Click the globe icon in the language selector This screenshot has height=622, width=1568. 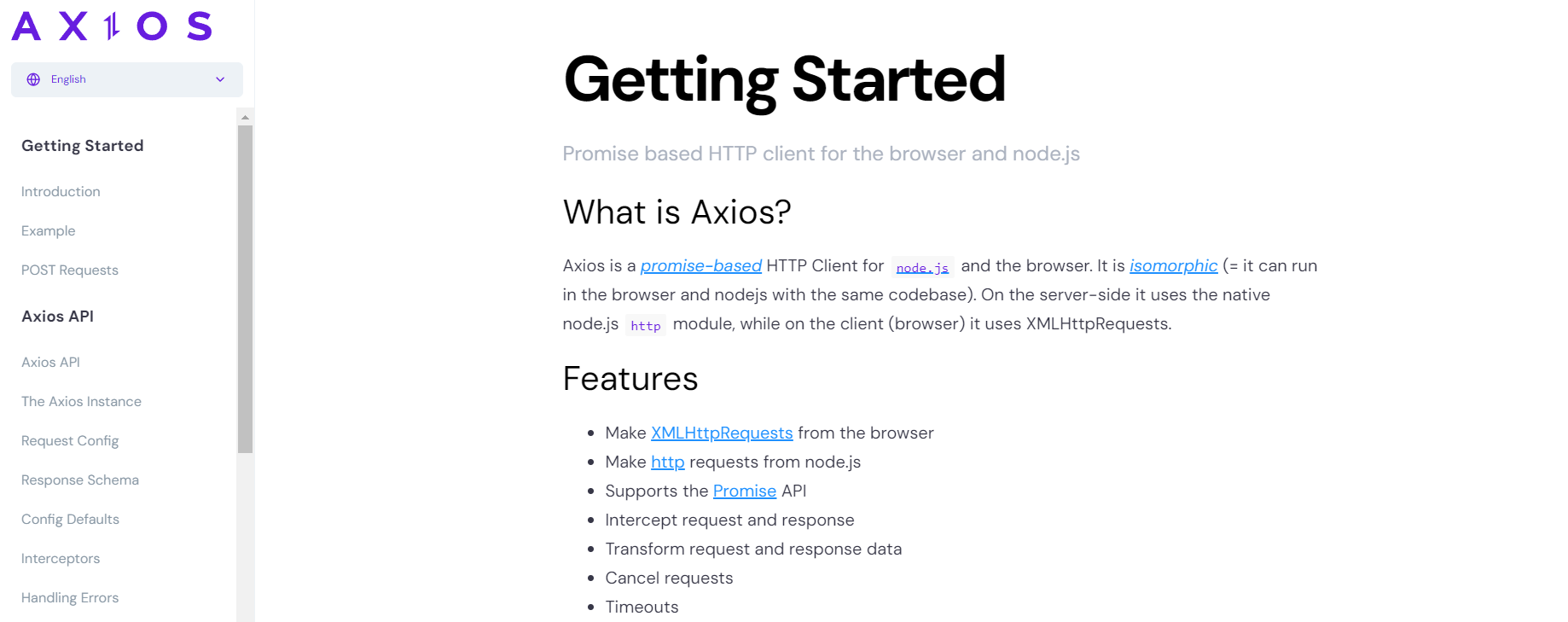32,78
